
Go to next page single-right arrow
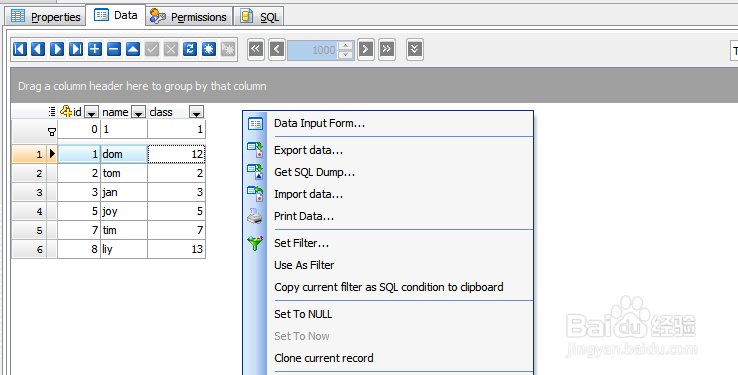click(x=366, y=49)
